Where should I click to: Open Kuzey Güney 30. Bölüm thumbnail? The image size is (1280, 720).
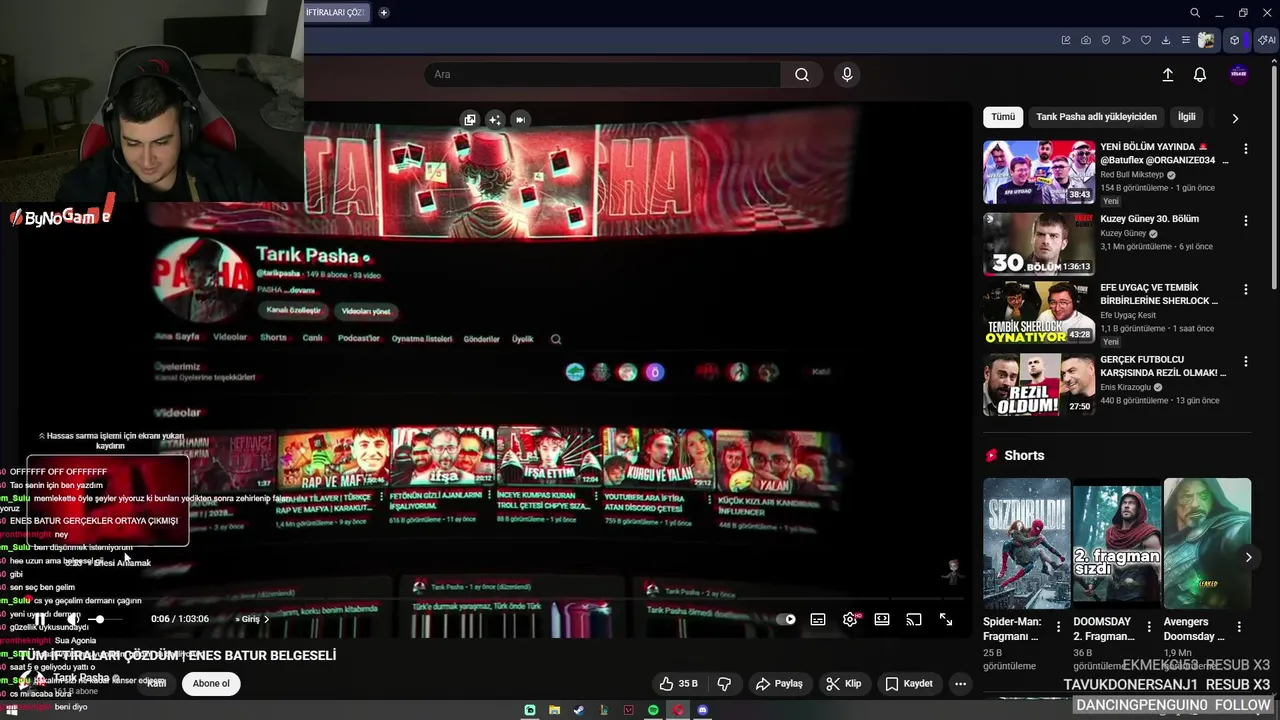click(x=1039, y=243)
